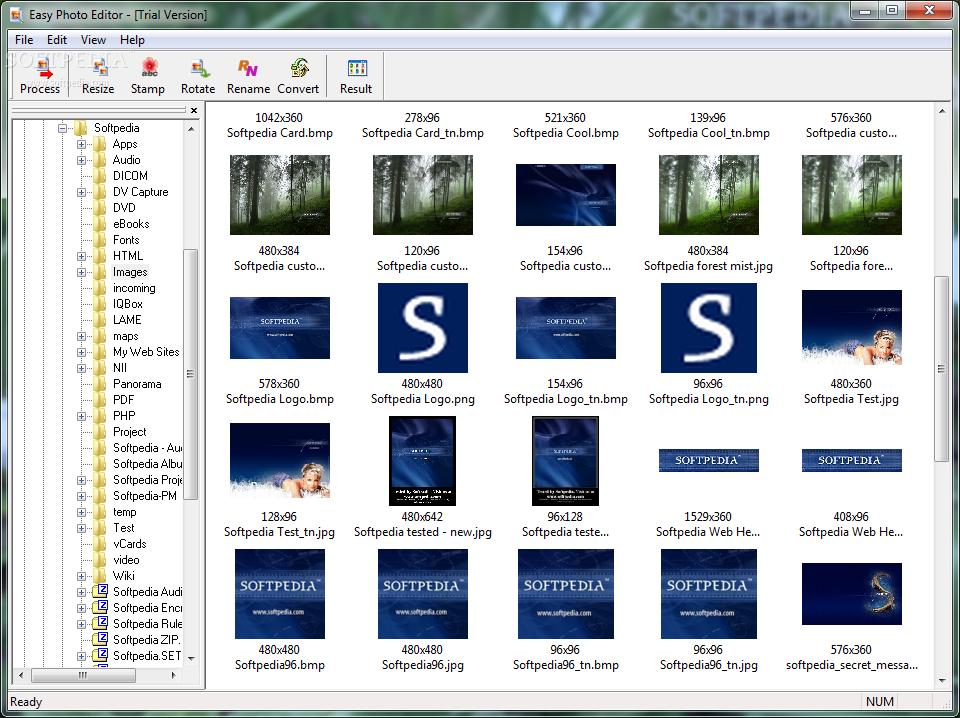Click the thumbnail pane scroll up arrow

click(942, 111)
